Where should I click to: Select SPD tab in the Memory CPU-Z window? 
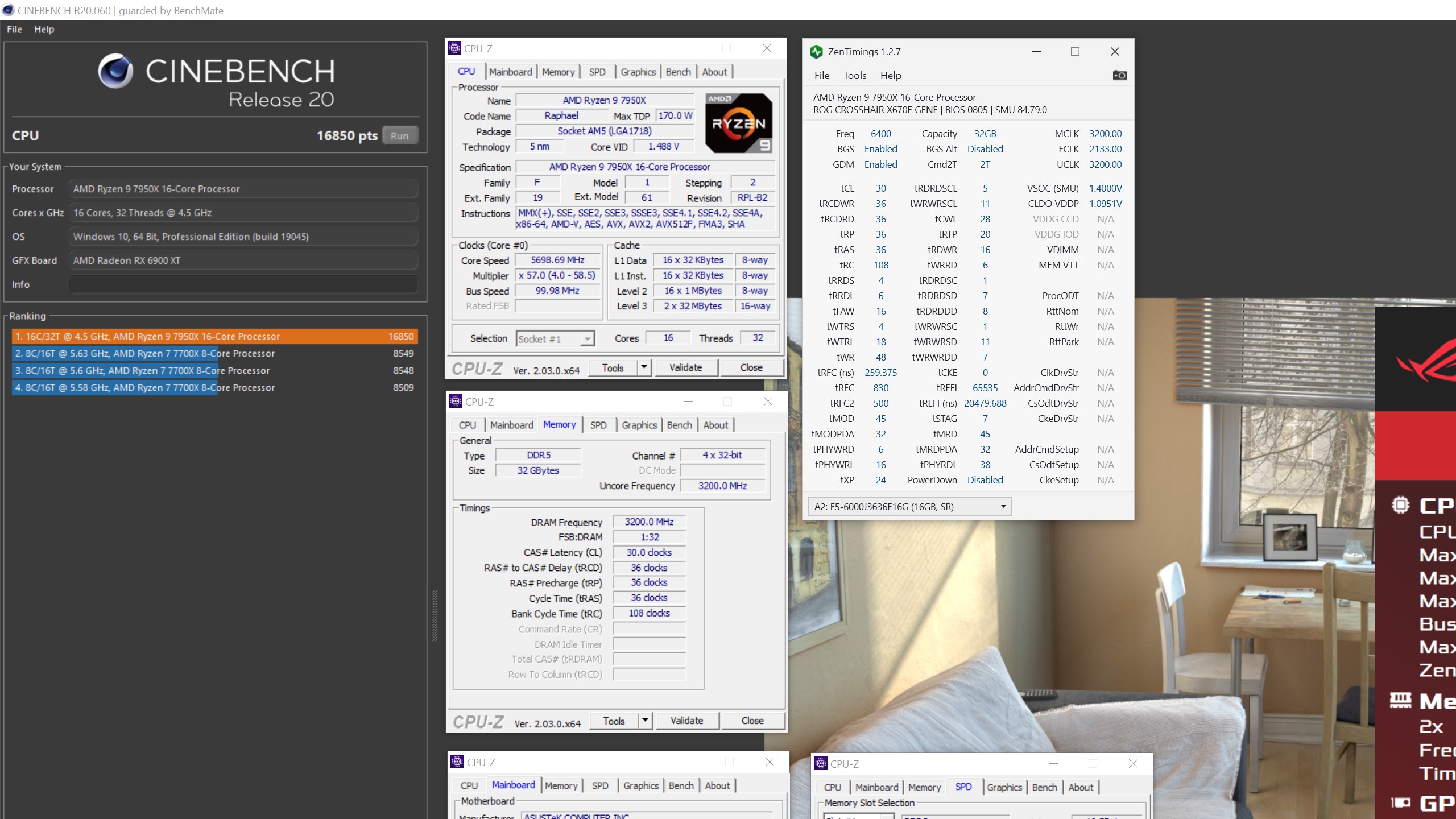tap(598, 425)
